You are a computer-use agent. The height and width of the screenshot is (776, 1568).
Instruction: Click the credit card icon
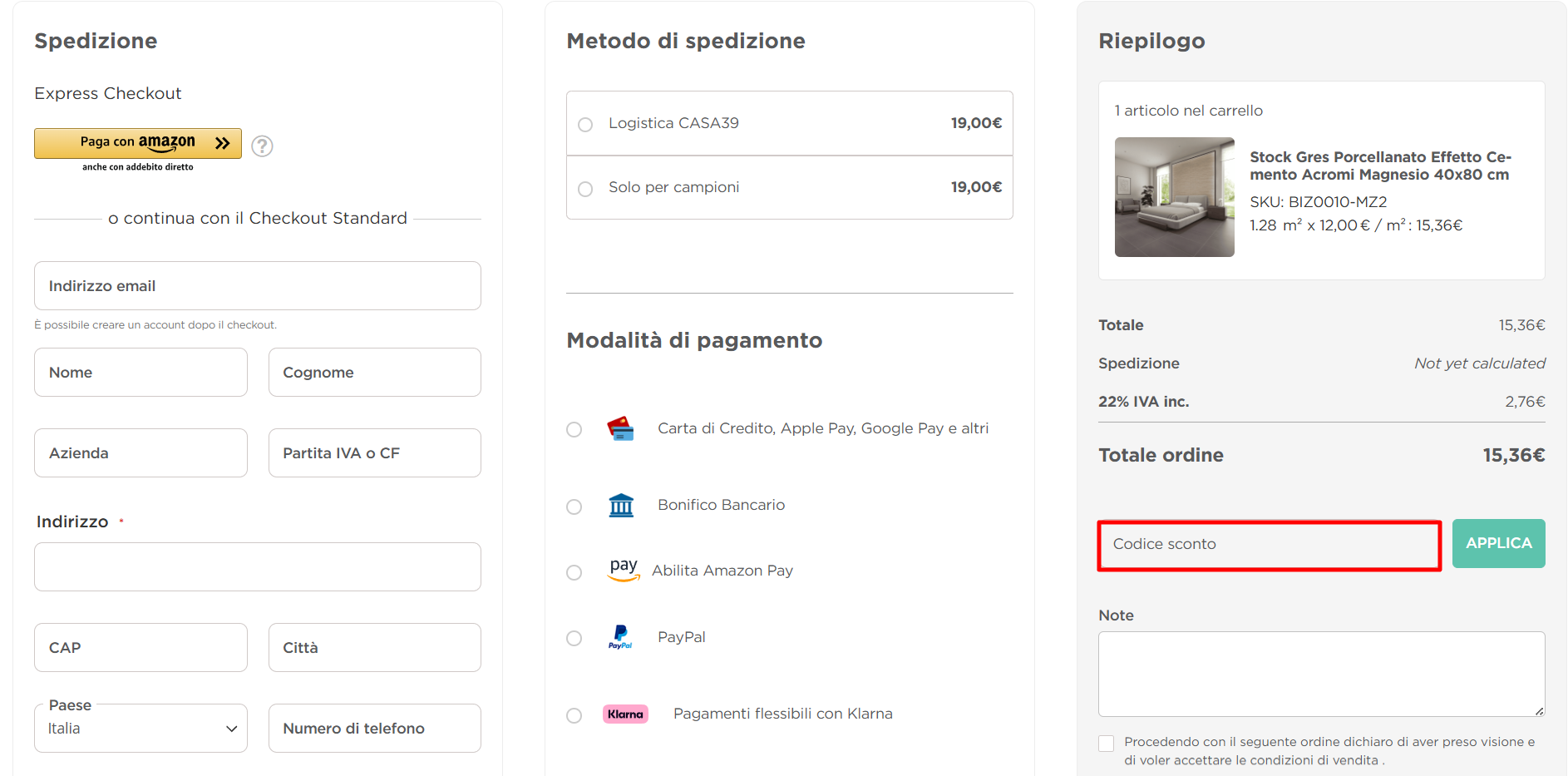(x=620, y=428)
